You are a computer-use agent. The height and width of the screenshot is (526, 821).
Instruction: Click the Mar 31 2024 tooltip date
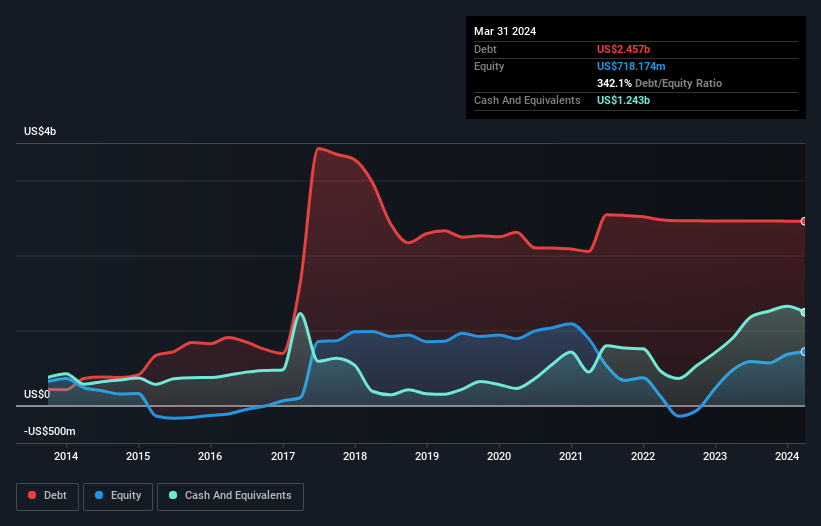[x=505, y=31]
